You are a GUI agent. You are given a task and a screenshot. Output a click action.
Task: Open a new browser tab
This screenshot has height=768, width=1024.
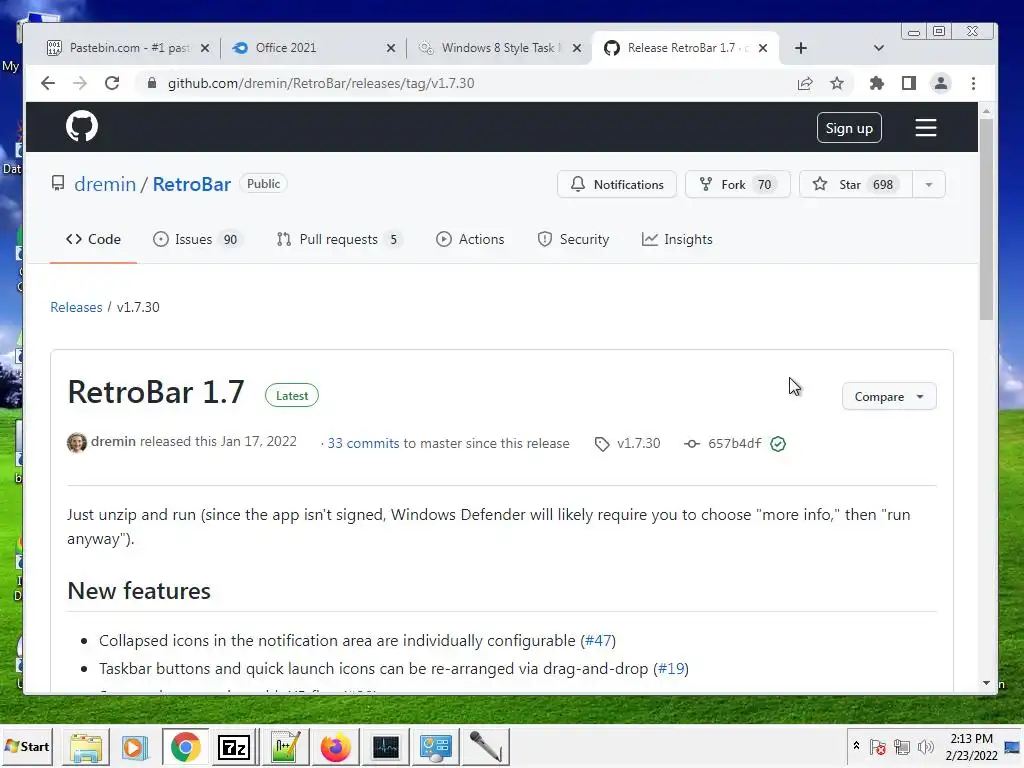coord(801,48)
